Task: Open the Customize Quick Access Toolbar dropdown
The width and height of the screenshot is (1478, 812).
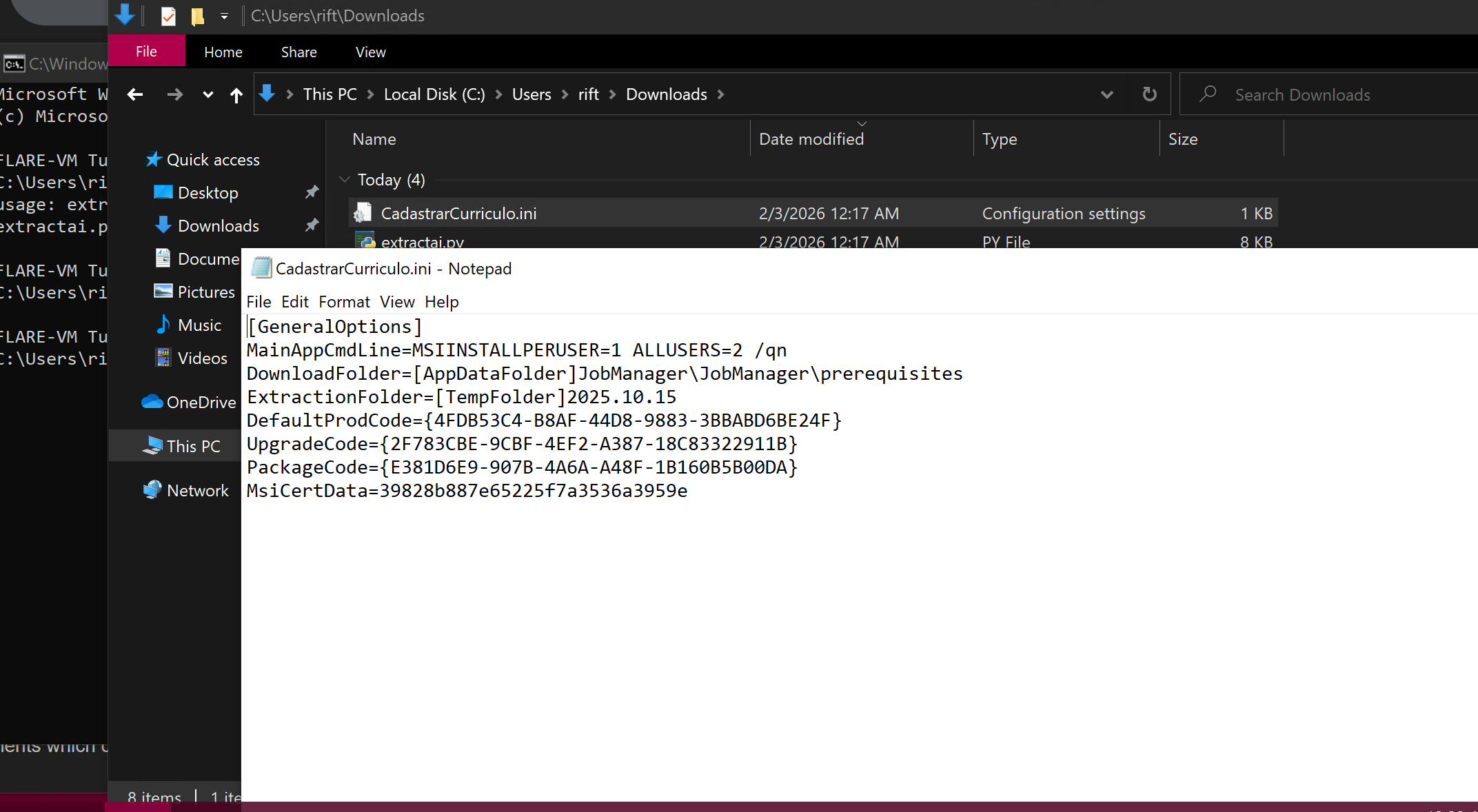Action: tap(224, 16)
